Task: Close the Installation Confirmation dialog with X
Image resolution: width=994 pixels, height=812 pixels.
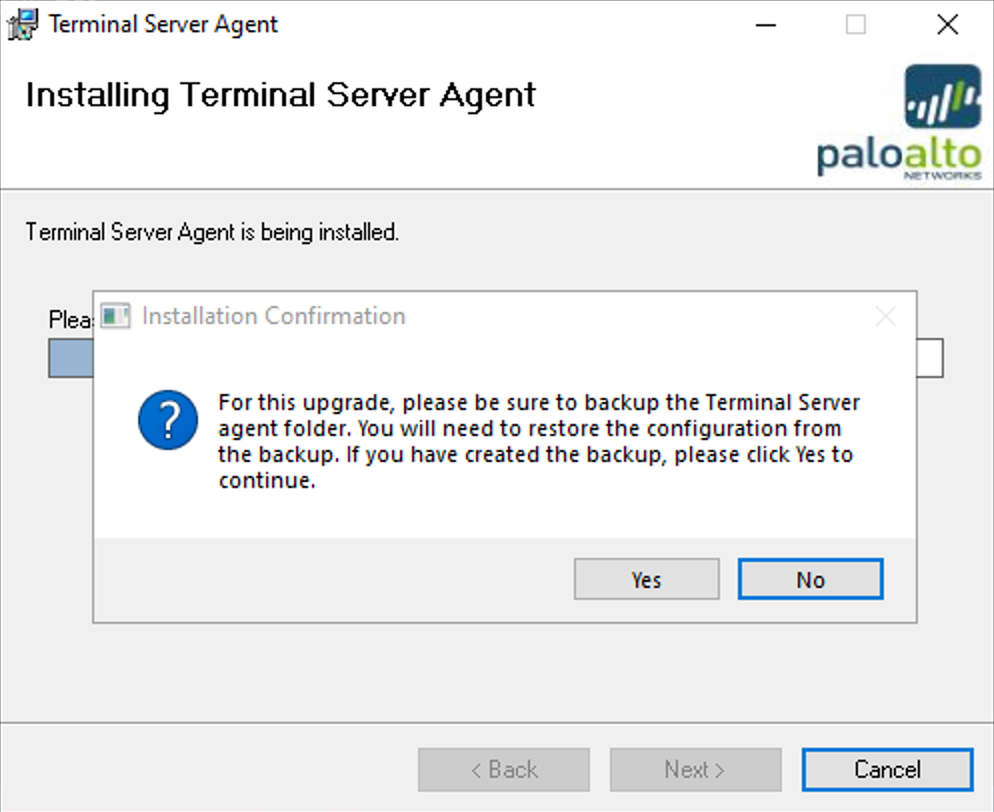Action: [885, 318]
